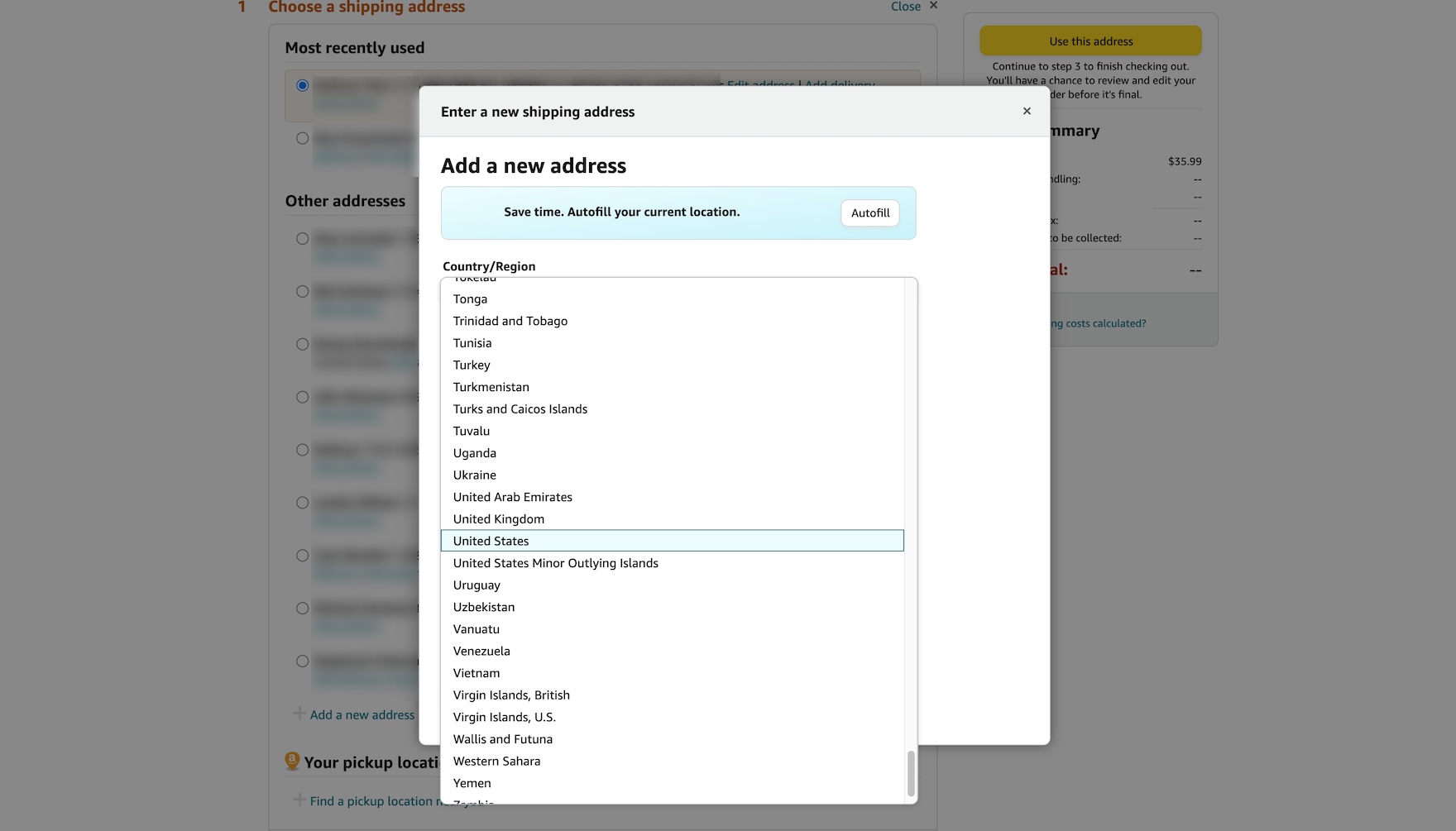1456x831 pixels.
Task: Click the X icon next to Close
Action: click(x=933, y=6)
